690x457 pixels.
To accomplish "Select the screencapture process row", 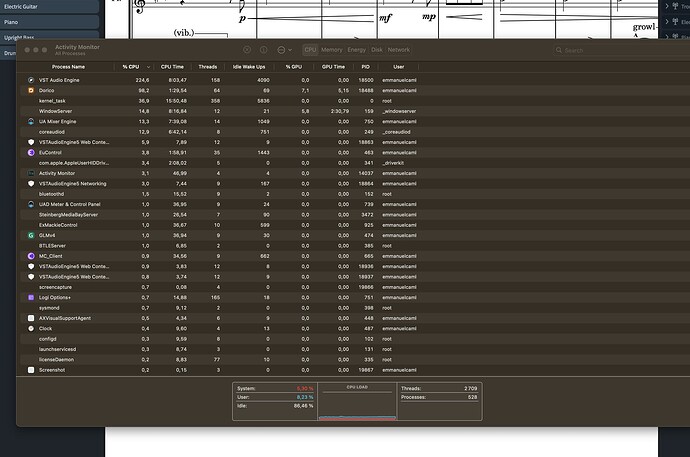I will tap(353, 287).
